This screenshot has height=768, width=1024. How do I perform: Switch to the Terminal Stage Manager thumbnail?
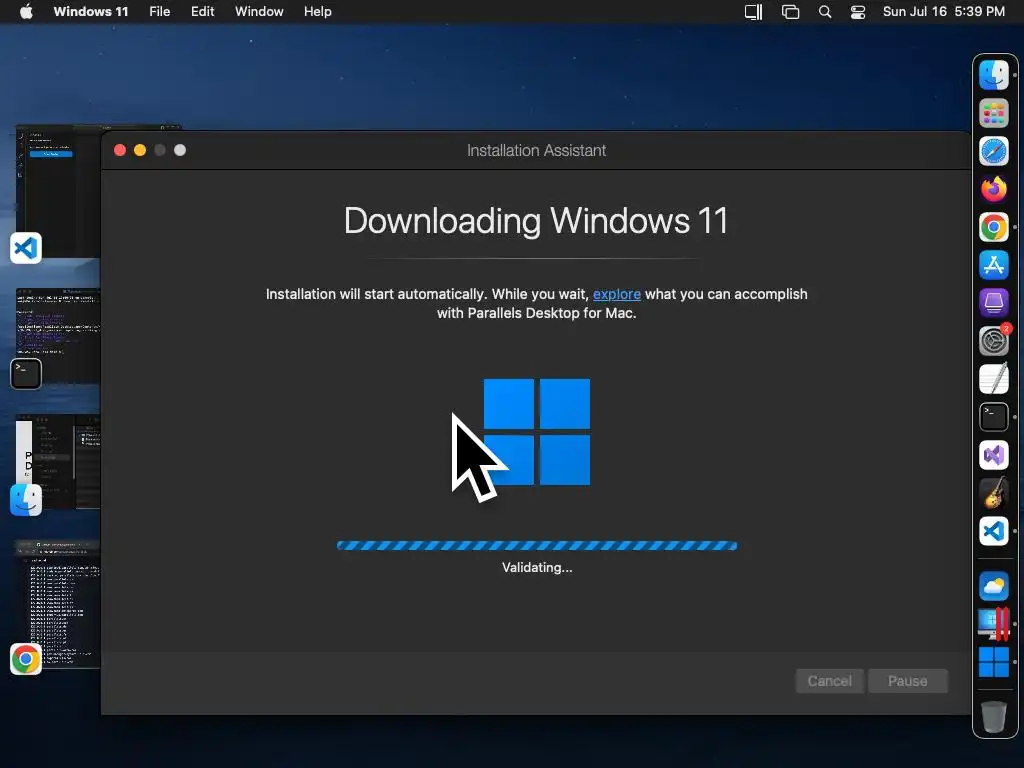pyautogui.click(x=56, y=338)
